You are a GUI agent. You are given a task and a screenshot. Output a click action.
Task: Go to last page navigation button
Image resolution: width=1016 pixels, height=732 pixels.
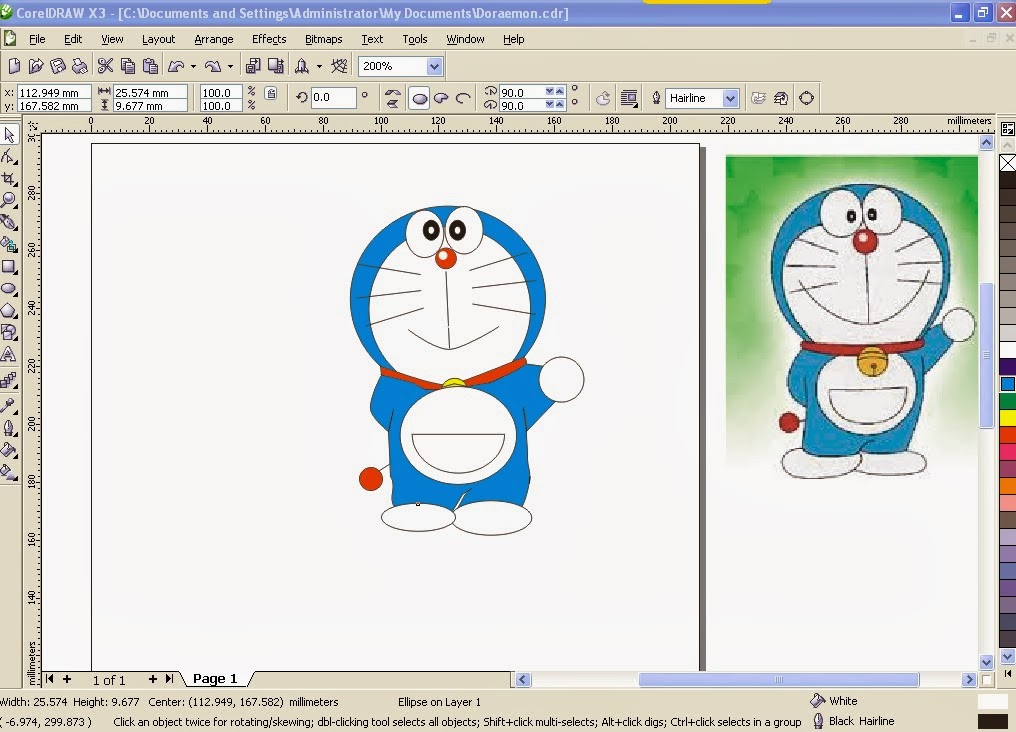(169, 679)
